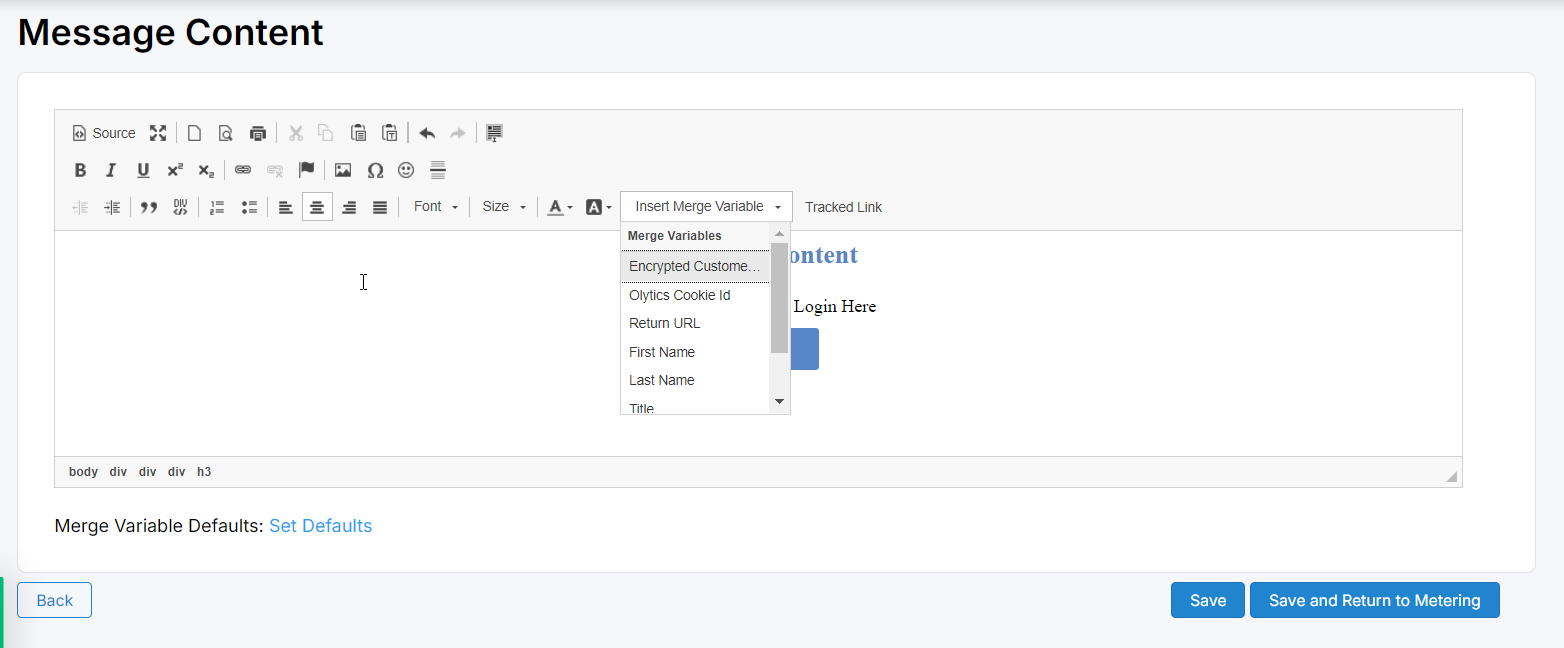The image size is (1564, 648).
Task: Select Return URL merge variable
Action: 664,323
